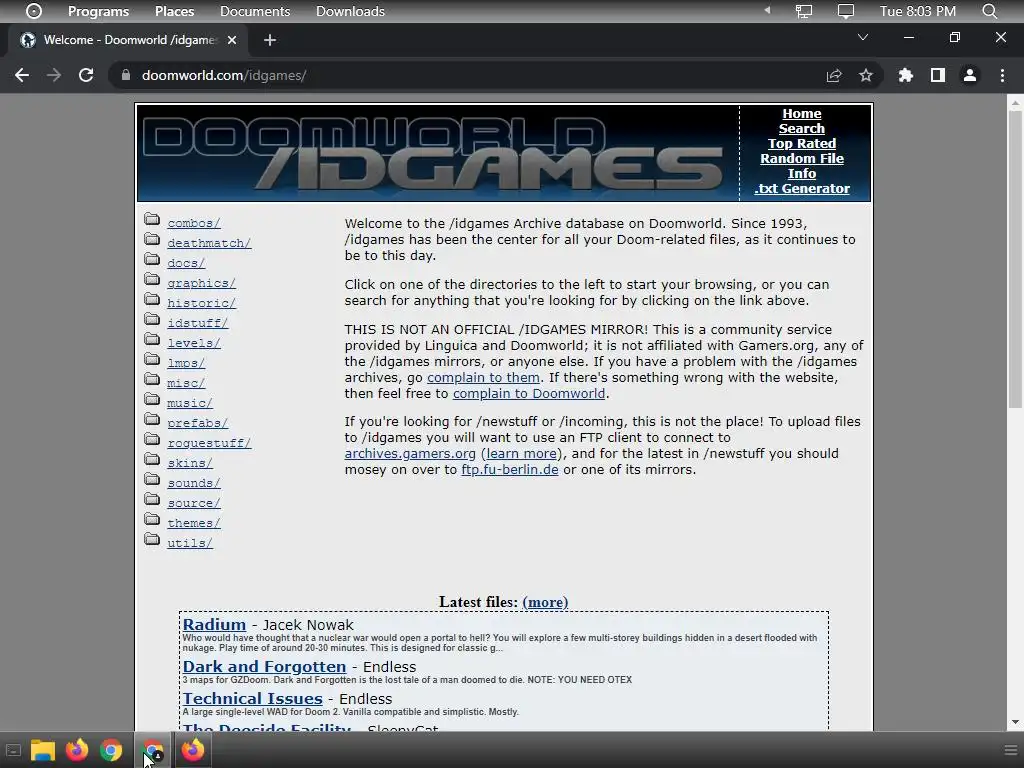Screen dimensions: 1024x768
Task: Click the Home link in header
Action: click(x=802, y=114)
